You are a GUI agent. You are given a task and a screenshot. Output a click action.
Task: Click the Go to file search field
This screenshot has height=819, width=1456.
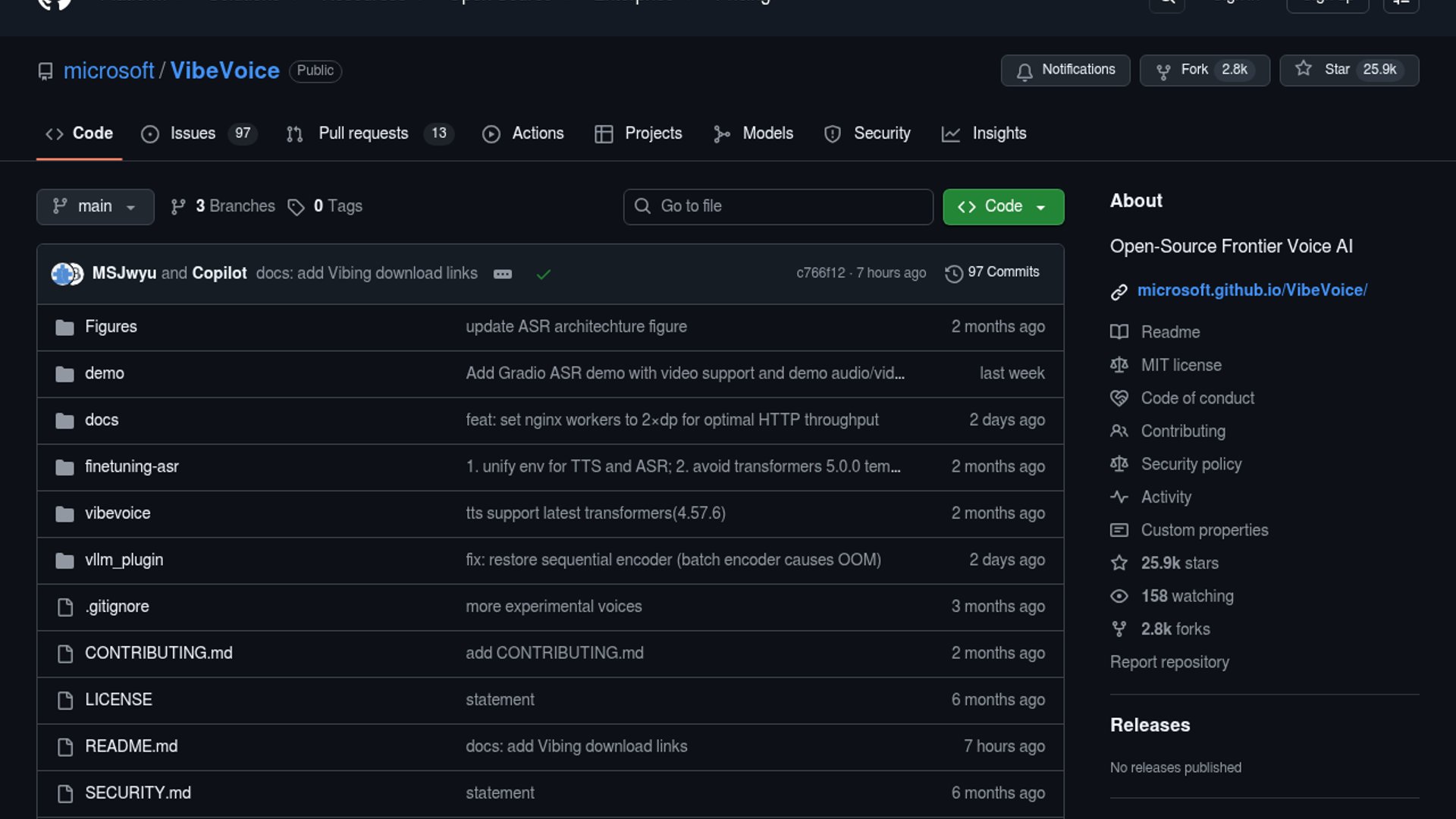point(778,206)
